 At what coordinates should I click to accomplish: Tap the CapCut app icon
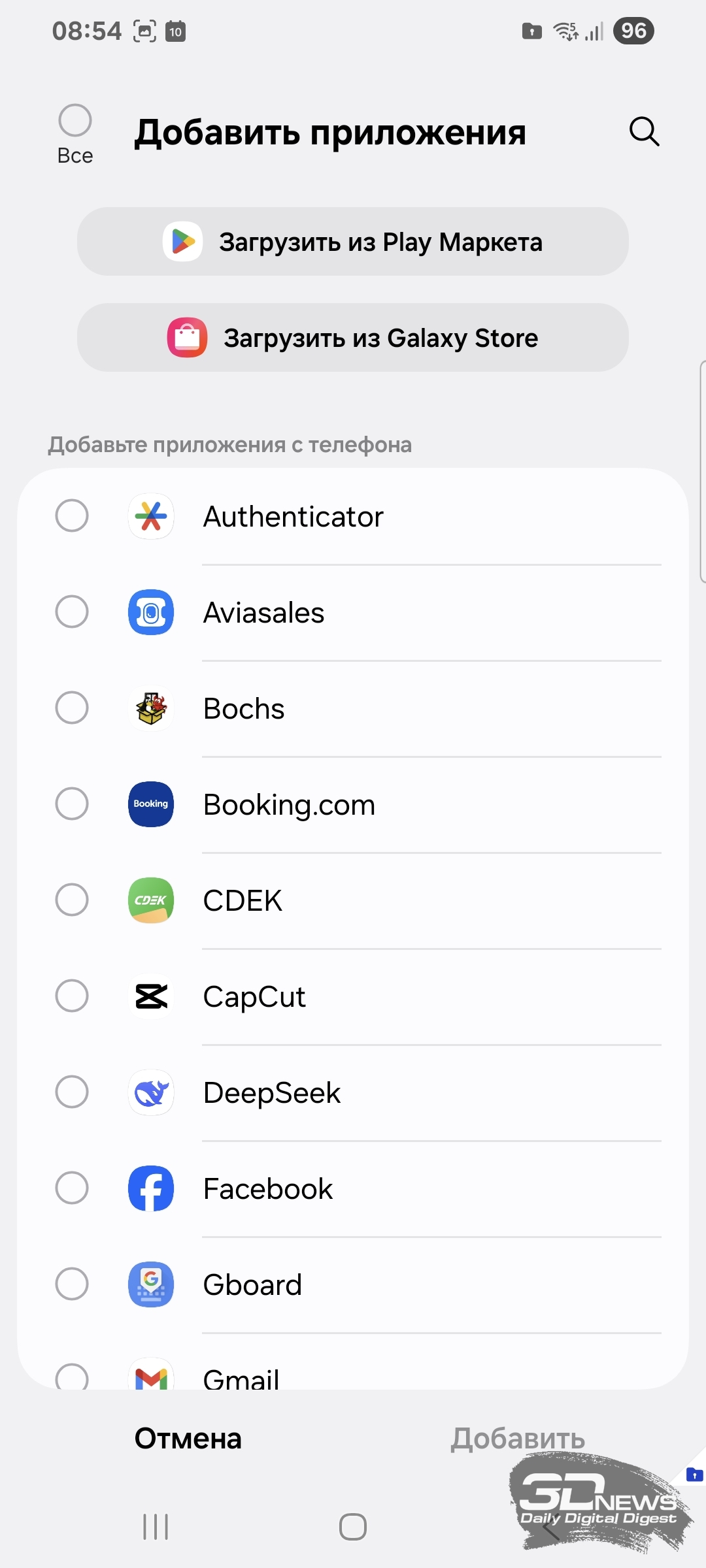click(151, 996)
